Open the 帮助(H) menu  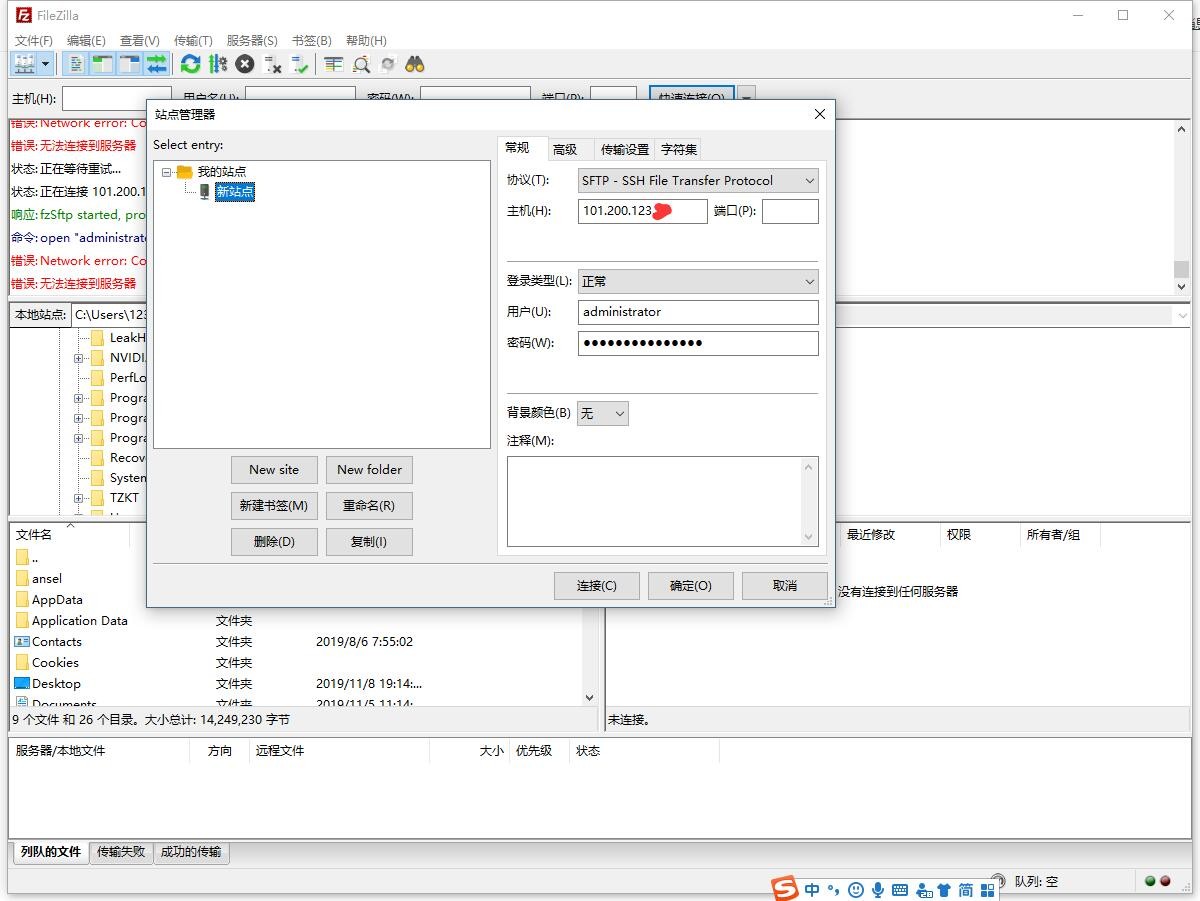366,40
